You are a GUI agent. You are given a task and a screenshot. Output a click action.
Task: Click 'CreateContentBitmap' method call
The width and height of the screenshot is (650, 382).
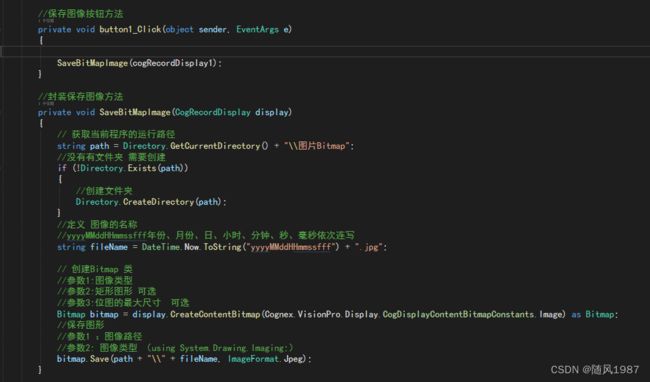pos(215,314)
